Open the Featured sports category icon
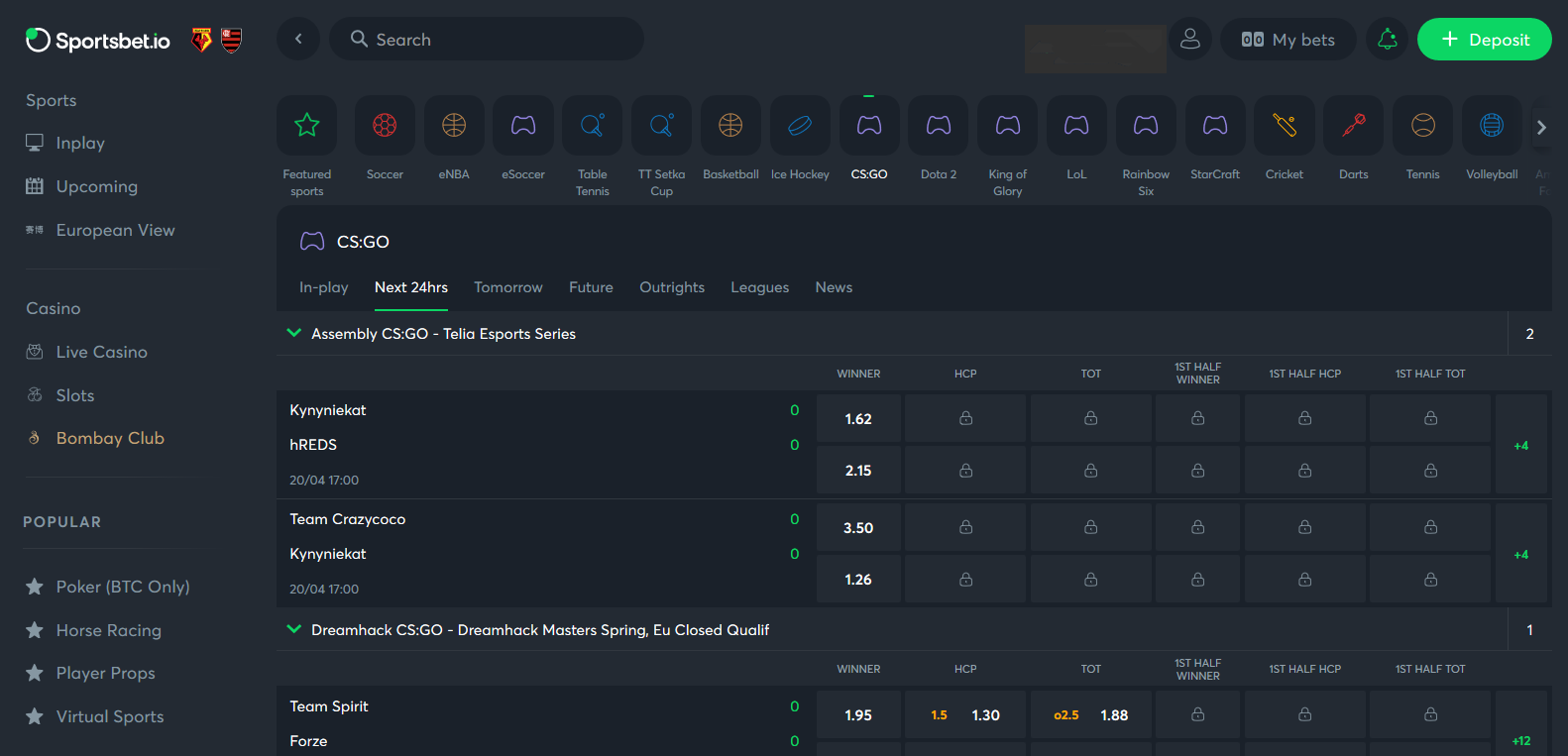Viewport: 1568px width, 756px height. (307, 126)
